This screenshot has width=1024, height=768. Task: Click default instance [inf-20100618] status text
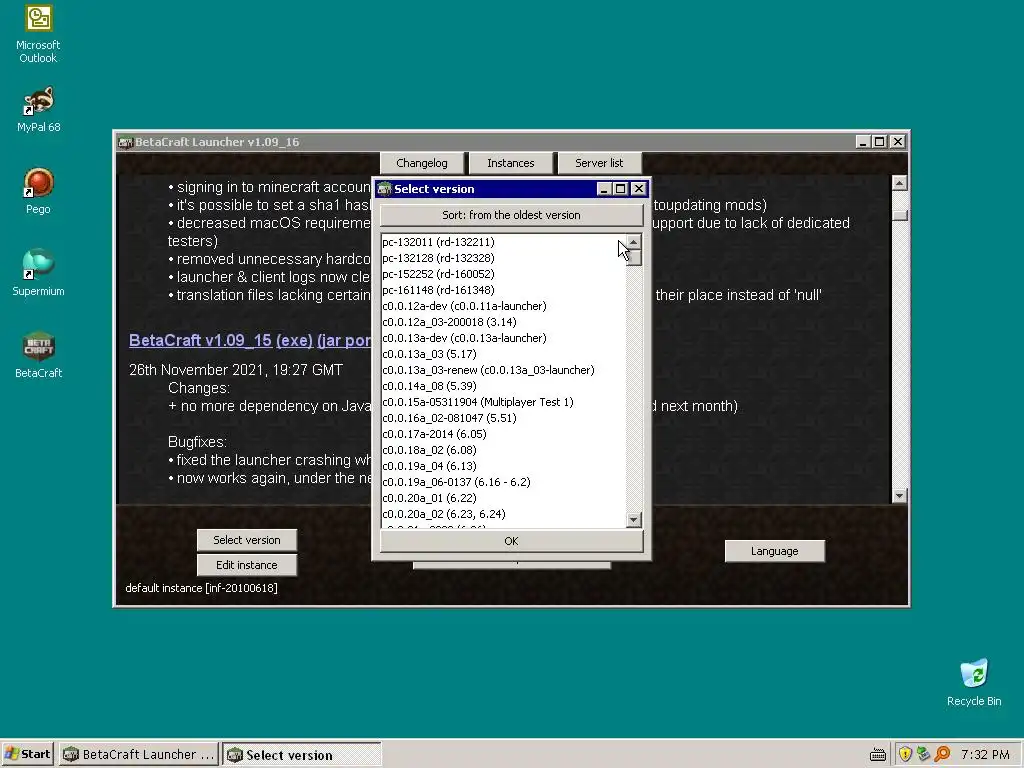201,588
